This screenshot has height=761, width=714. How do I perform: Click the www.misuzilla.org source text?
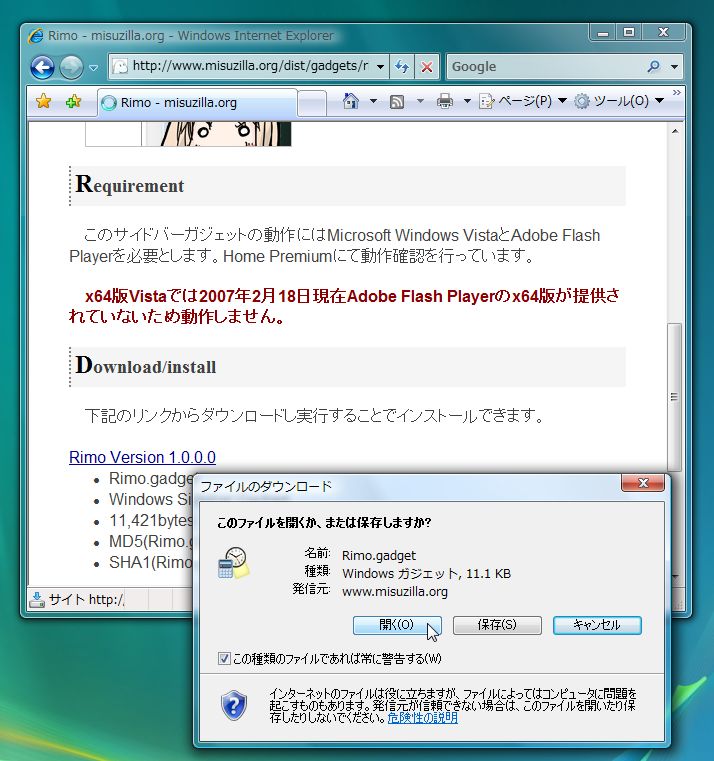coord(395,592)
